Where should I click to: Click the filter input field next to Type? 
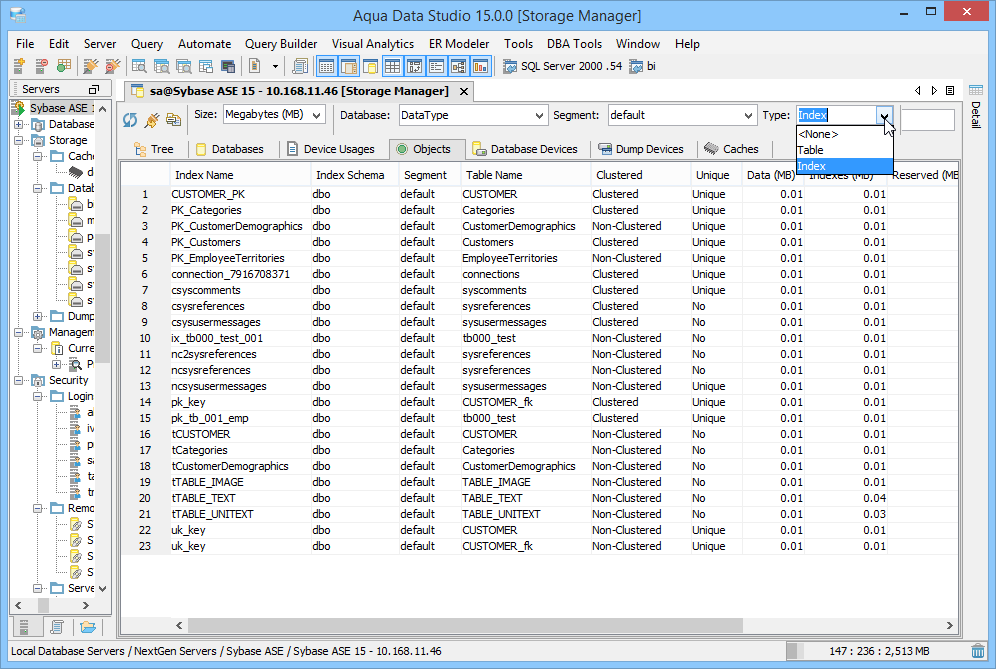pyautogui.click(x=927, y=119)
